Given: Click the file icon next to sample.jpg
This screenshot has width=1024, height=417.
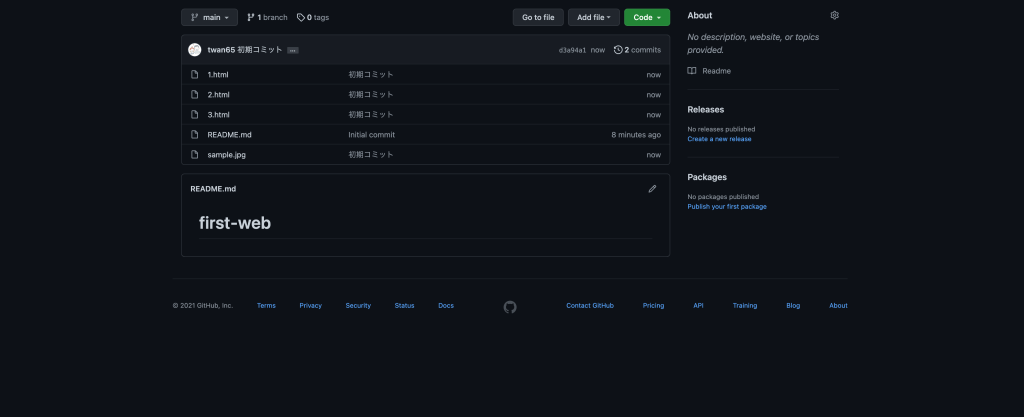Looking at the screenshot, I should (x=196, y=155).
